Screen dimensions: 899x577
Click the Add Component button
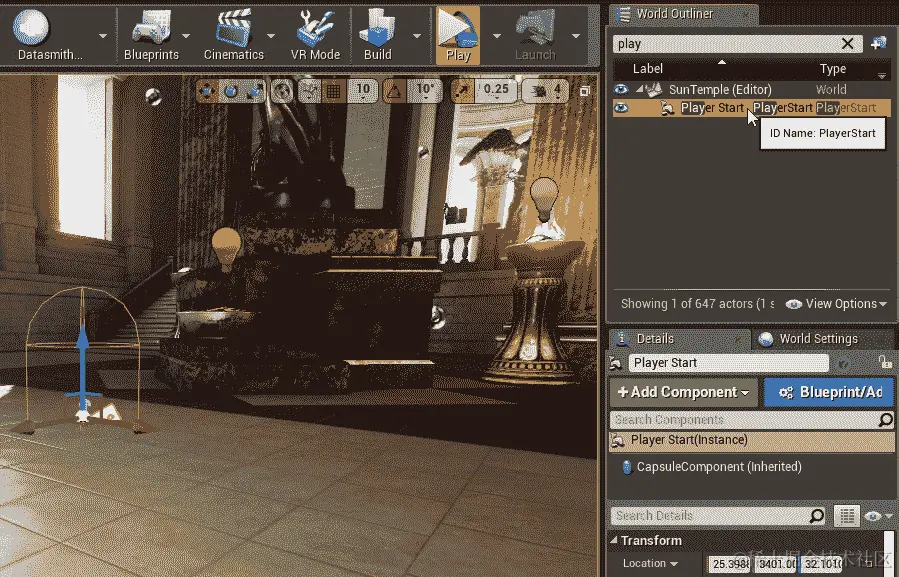683,392
